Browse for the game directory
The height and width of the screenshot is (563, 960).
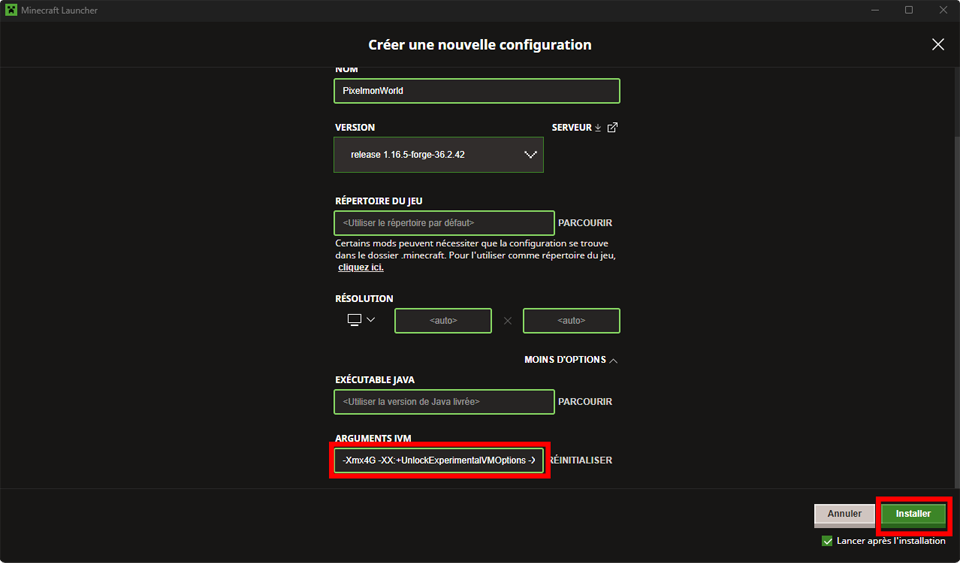click(x=585, y=223)
